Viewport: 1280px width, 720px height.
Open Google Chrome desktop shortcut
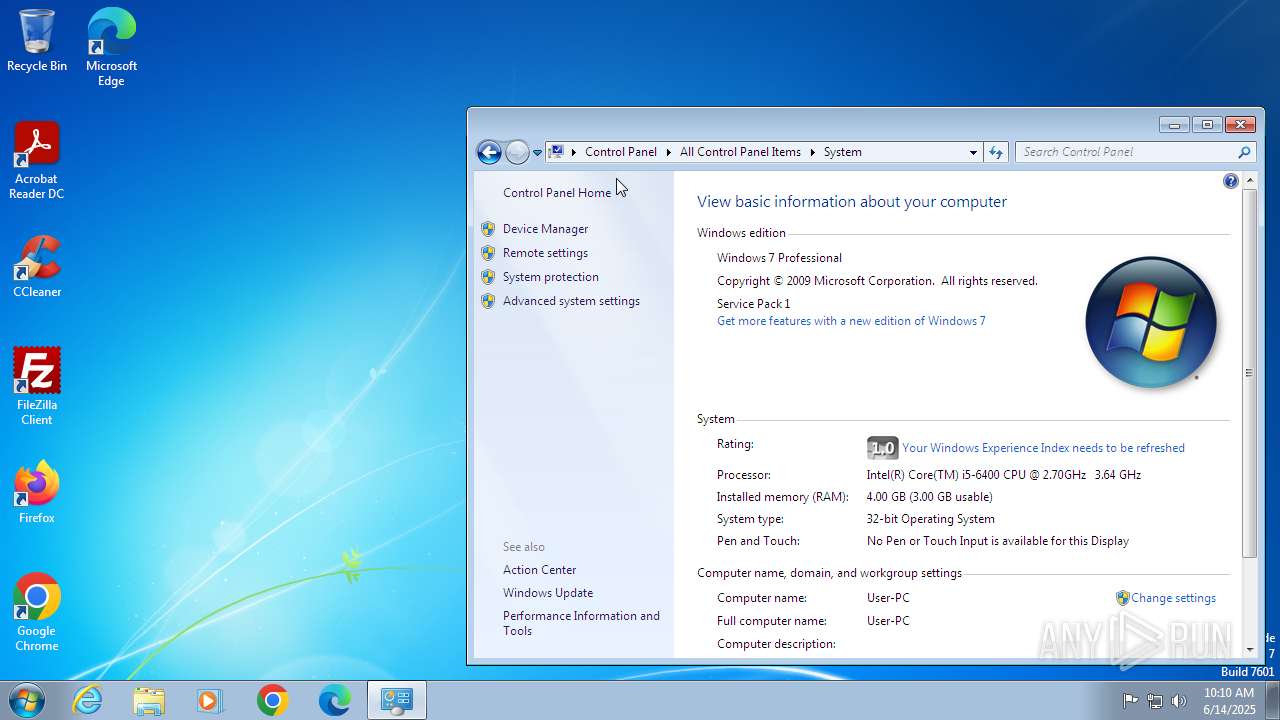[37, 613]
